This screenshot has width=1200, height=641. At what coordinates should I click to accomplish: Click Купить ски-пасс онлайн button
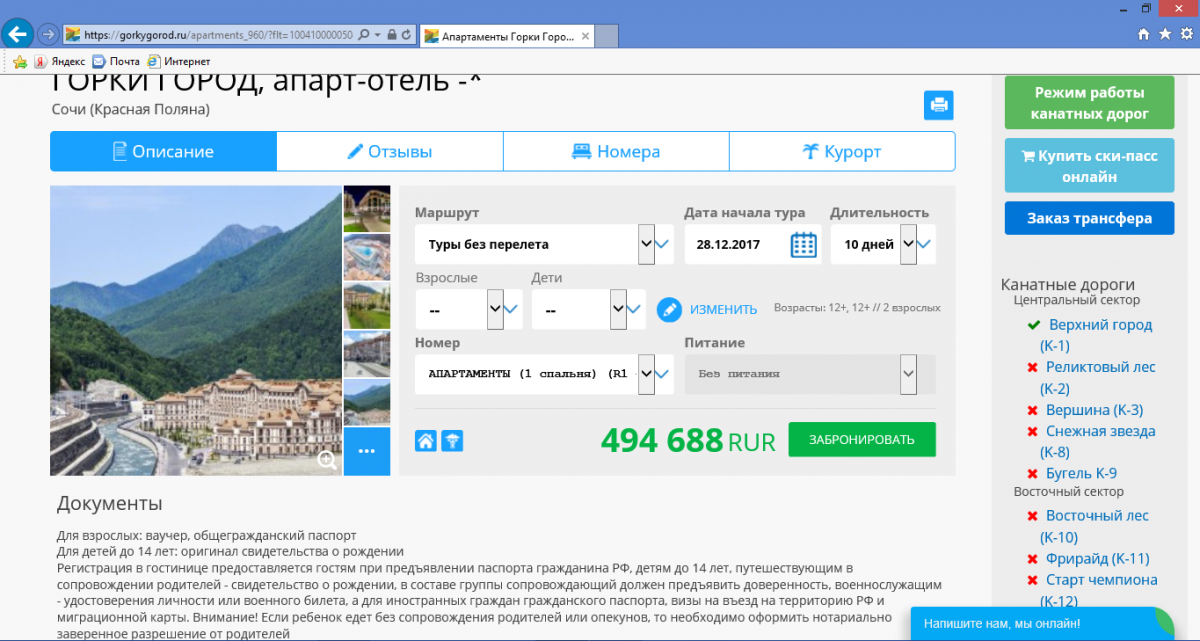(x=1089, y=166)
